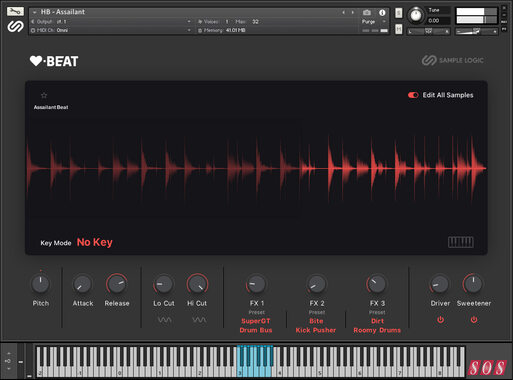Screen dimensions: 513x380
Task: Click the Tune value 0.00 field
Action: (x=438, y=21)
